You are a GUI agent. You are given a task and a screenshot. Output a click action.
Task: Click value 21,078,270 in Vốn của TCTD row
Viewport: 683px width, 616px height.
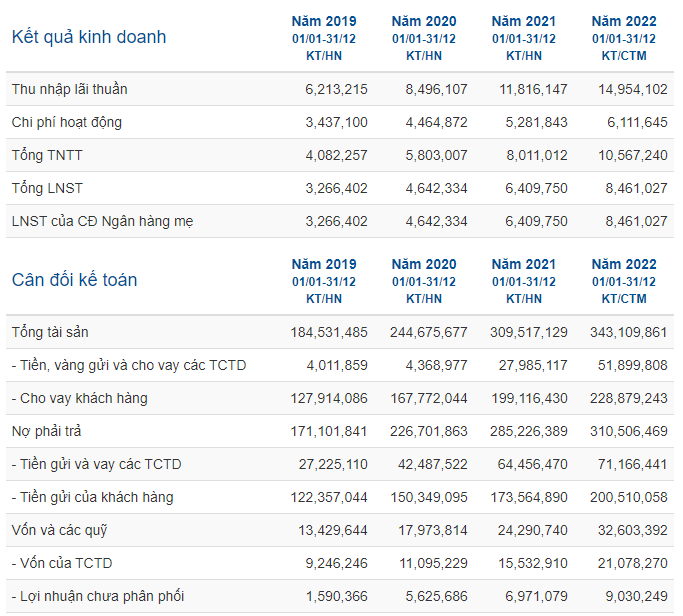(x=632, y=563)
